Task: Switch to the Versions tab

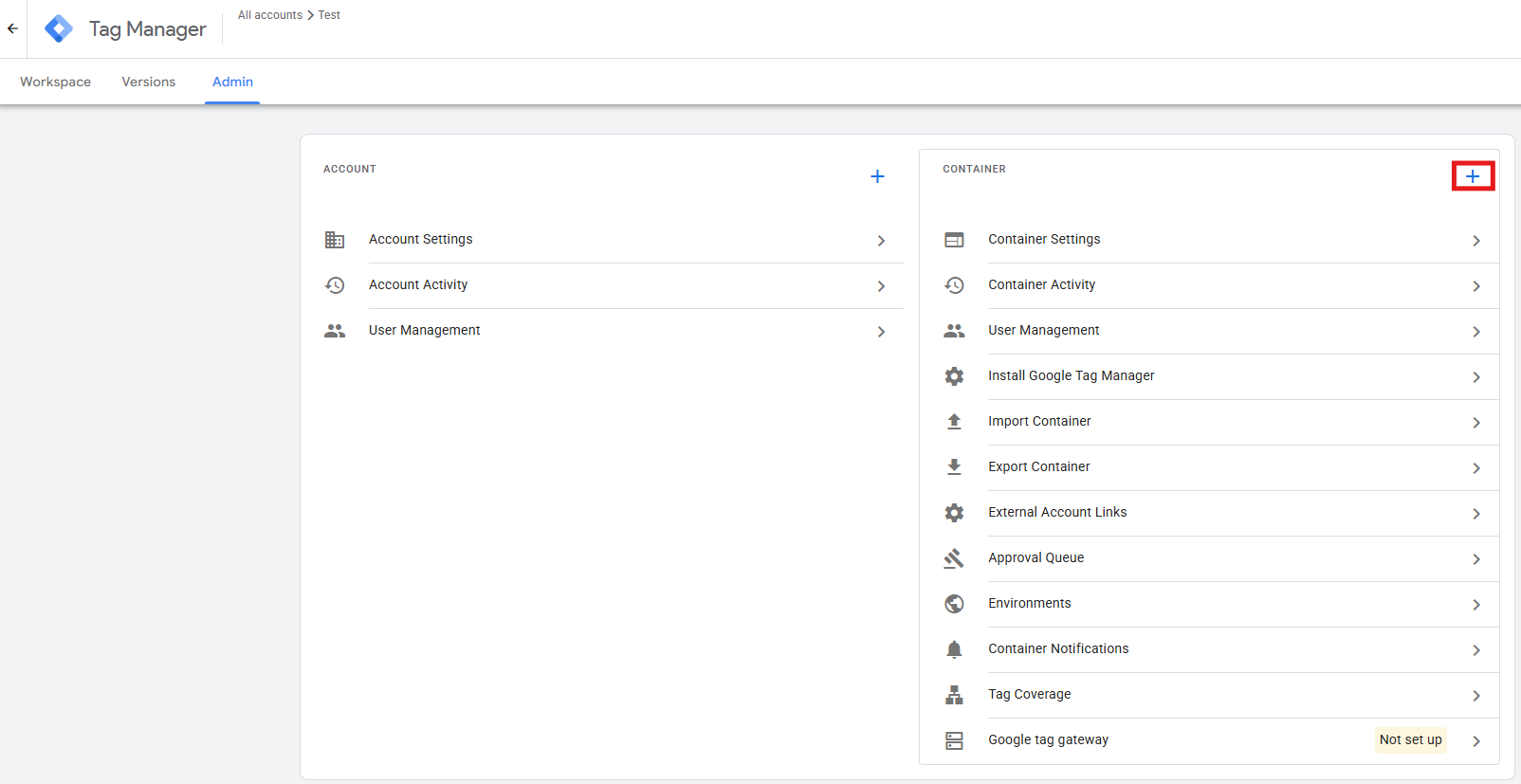Action: tap(149, 82)
